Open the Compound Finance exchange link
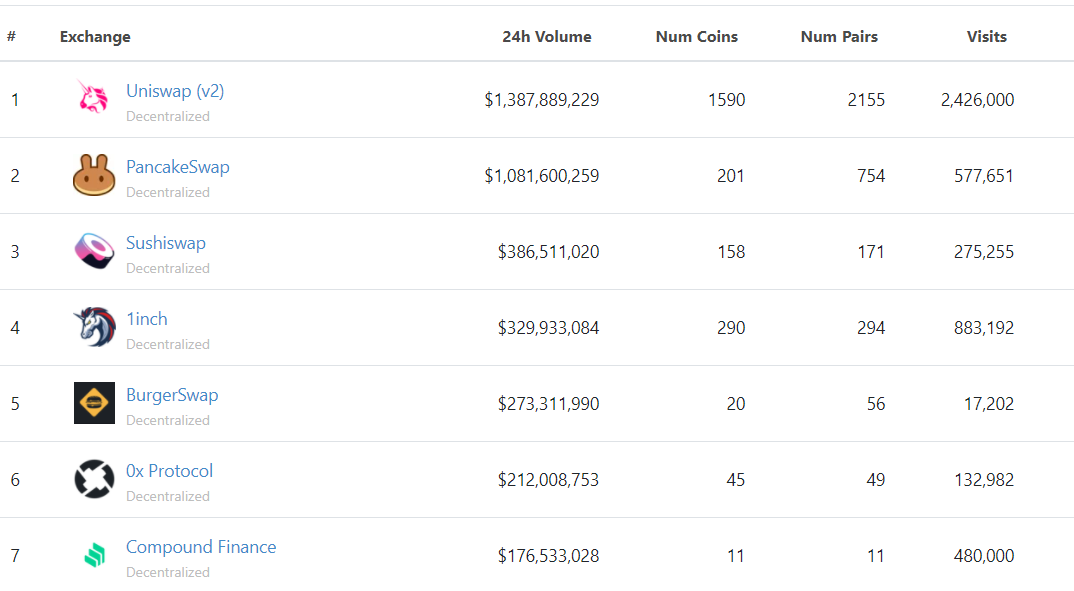This screenshot has width=1074, height=591. [x=201, y=547]
